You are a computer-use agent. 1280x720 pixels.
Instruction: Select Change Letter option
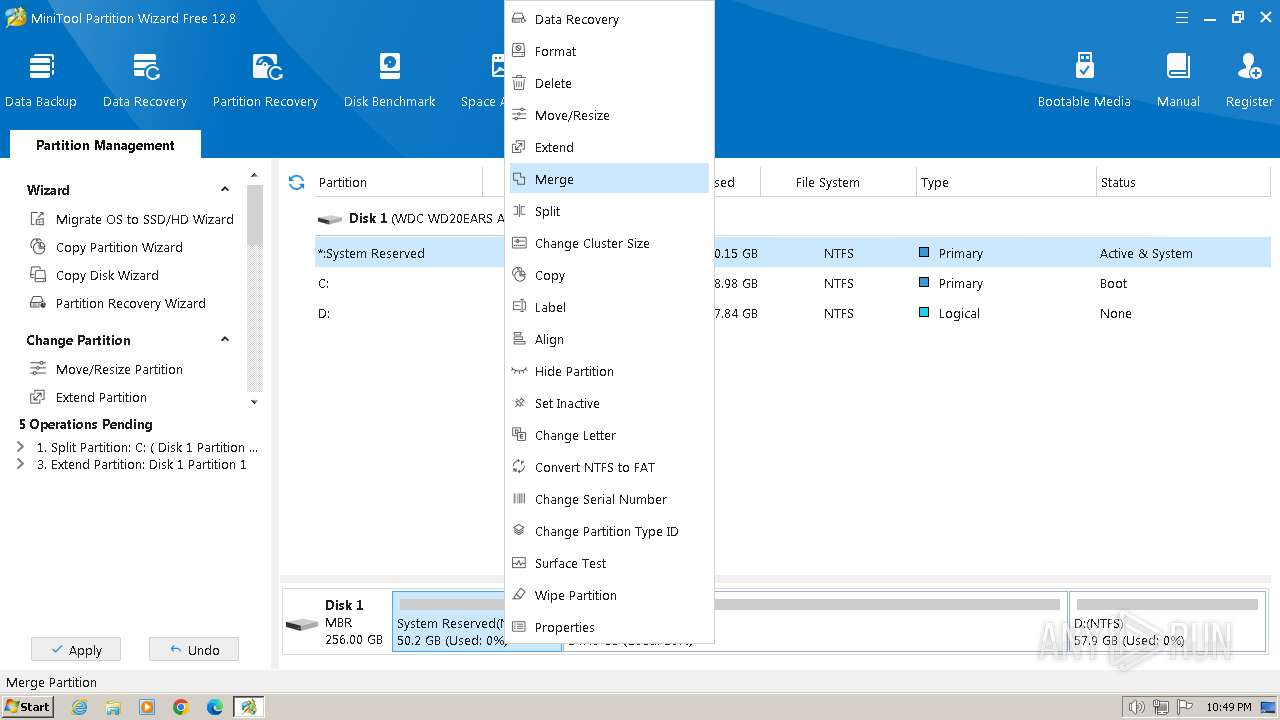609,435
